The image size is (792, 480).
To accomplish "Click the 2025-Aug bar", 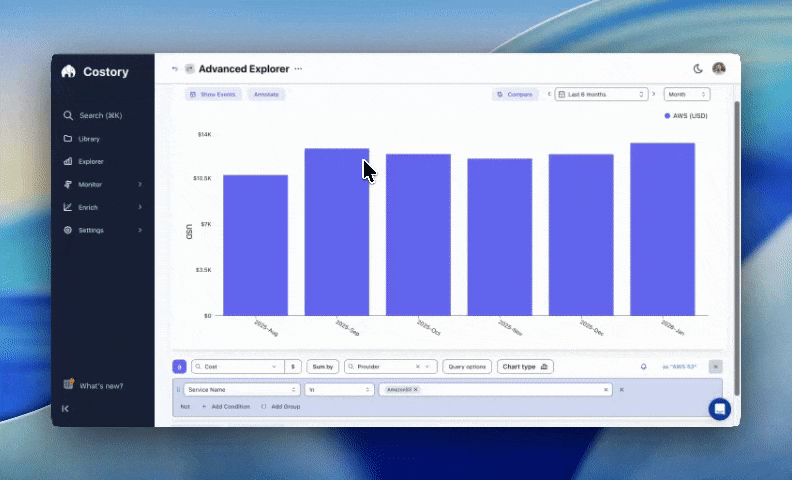I will pos(256,245).
